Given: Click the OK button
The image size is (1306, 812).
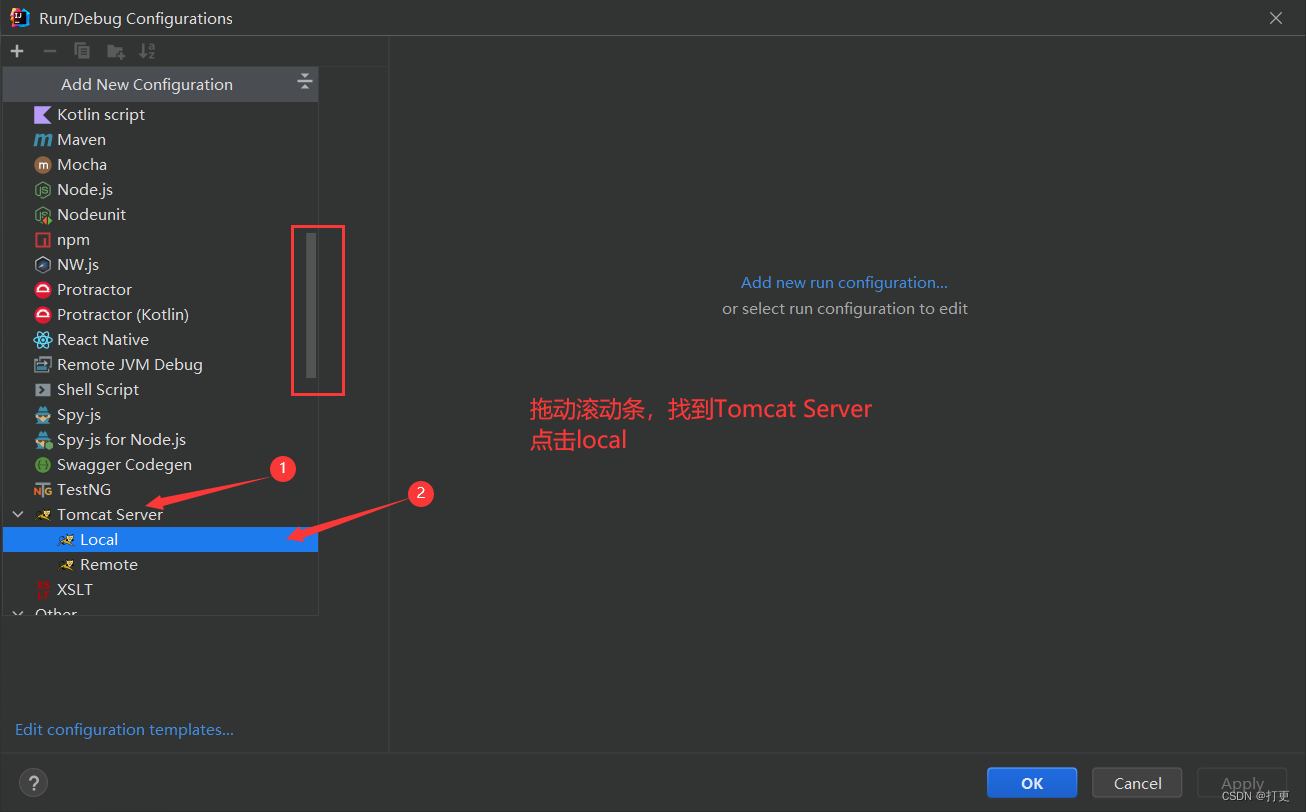Looking at the screenshot, I should [1032, 783].
